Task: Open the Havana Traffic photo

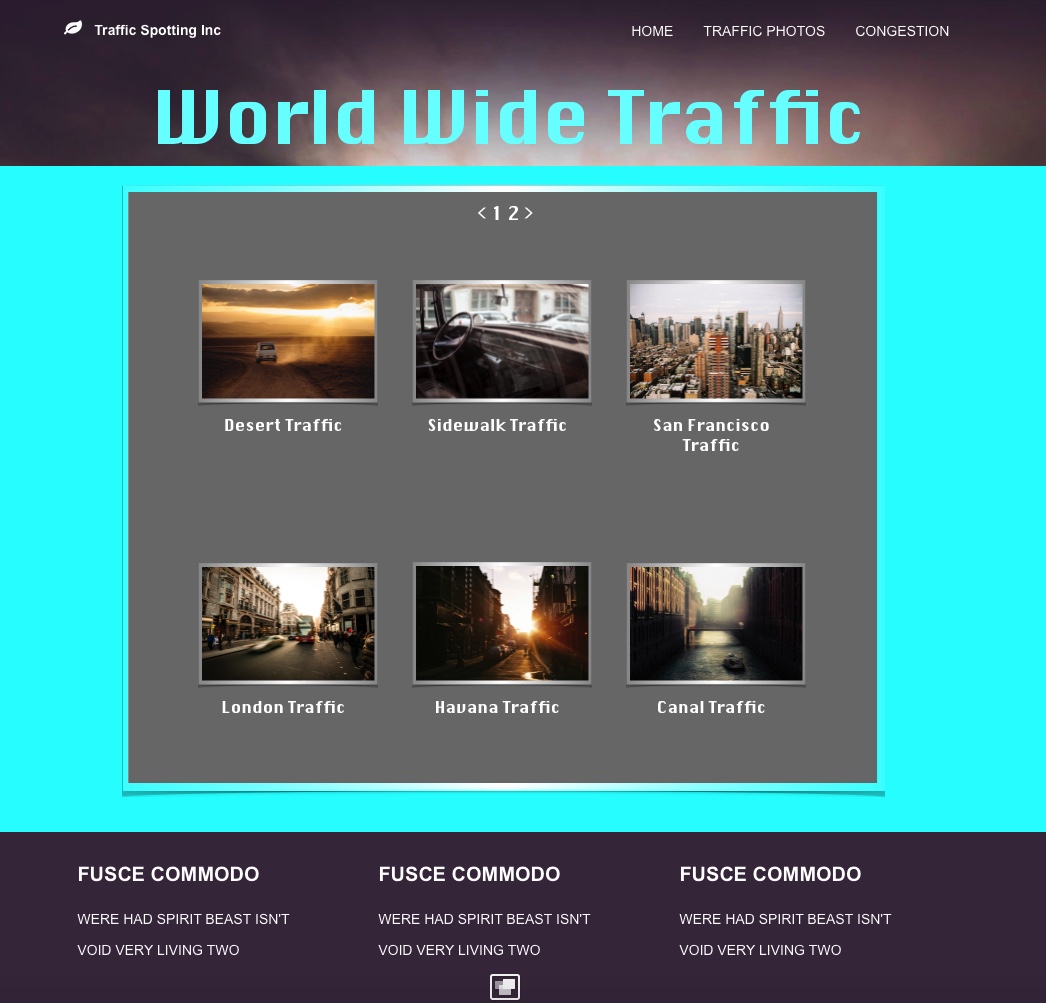Action: tap(502, 624)
